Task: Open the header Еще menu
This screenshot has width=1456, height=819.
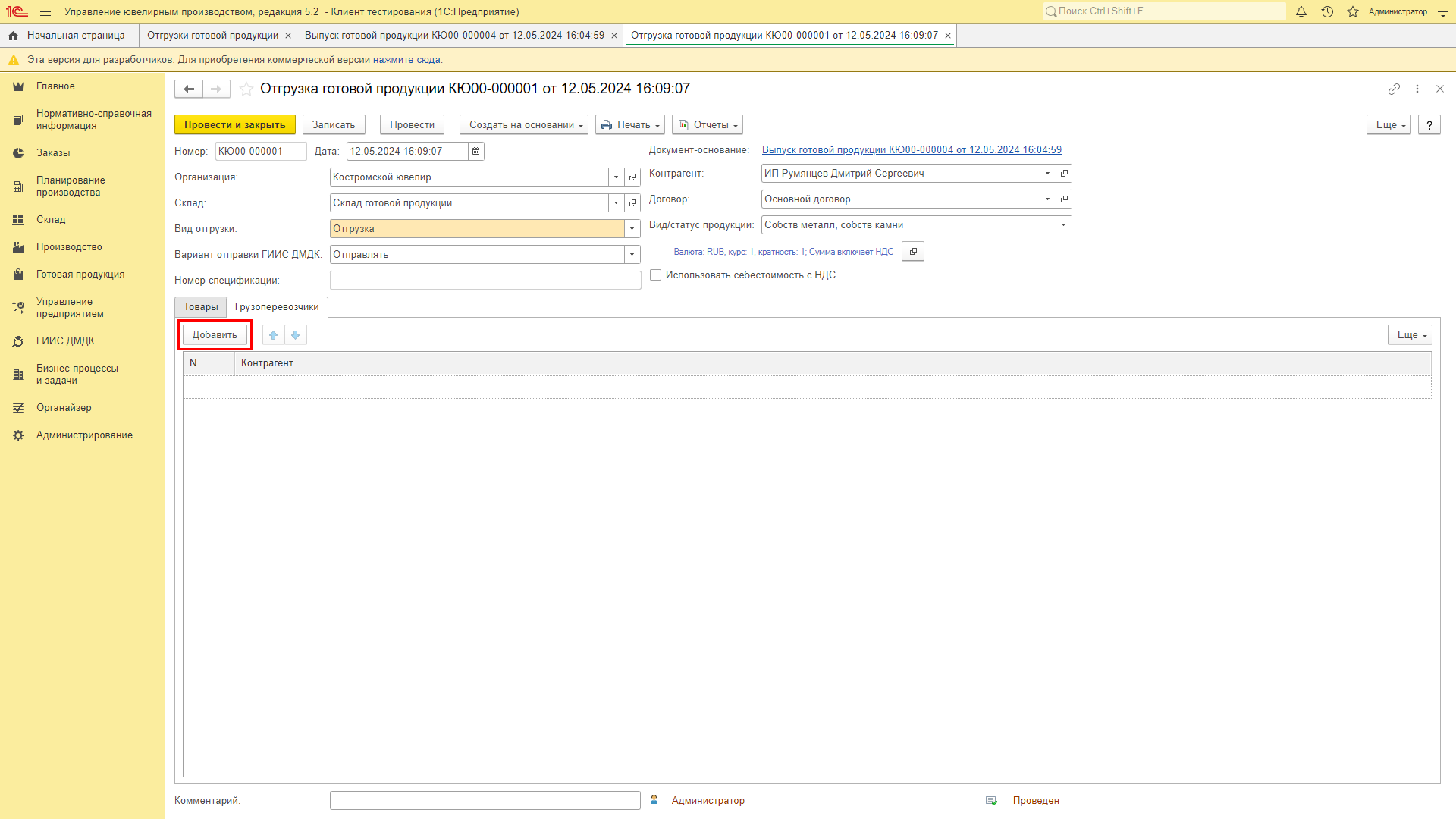Action: (1389, 125)
